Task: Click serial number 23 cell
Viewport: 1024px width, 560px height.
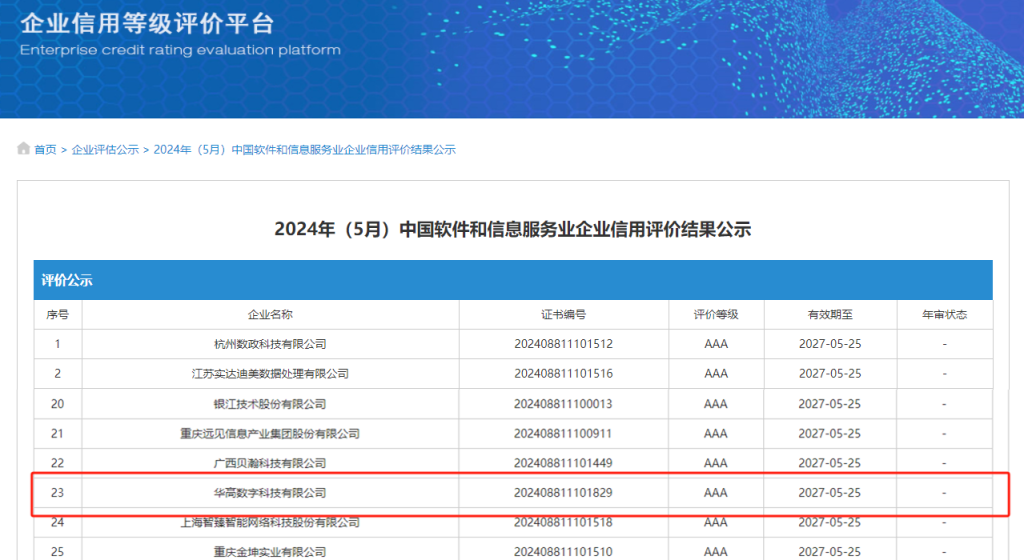Action: coord(57,493)
